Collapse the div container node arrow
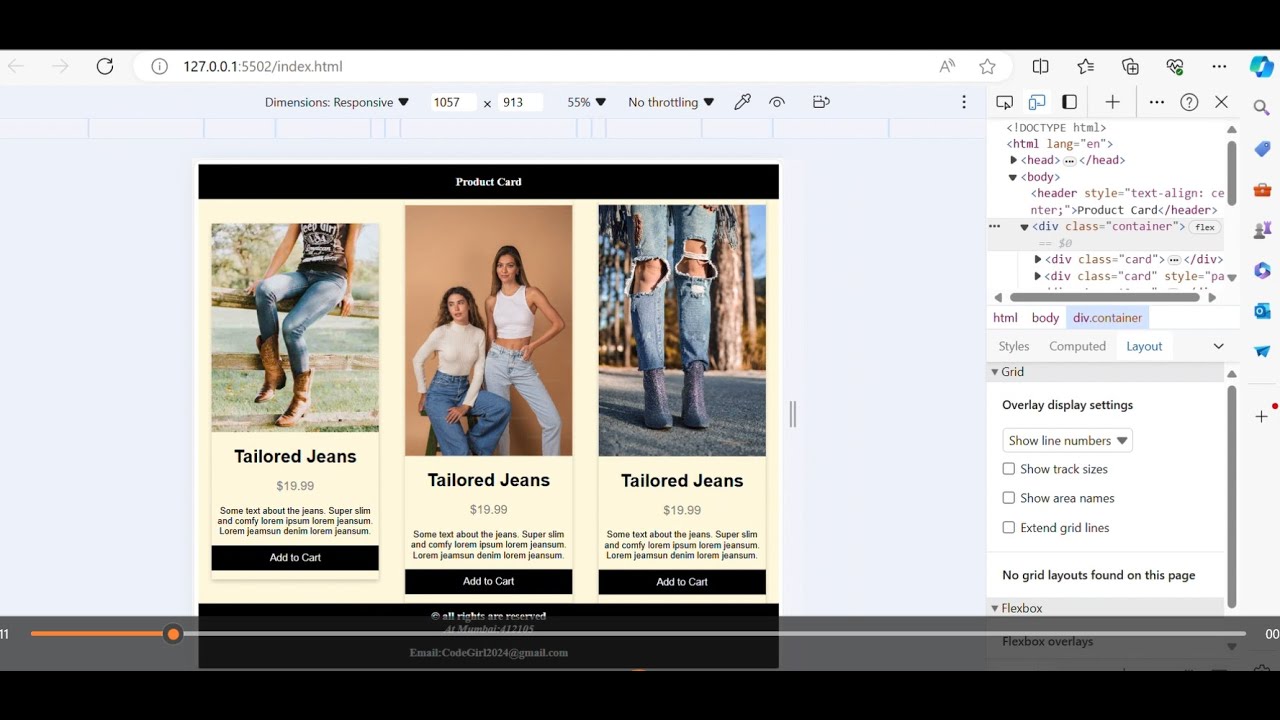 1024,227
